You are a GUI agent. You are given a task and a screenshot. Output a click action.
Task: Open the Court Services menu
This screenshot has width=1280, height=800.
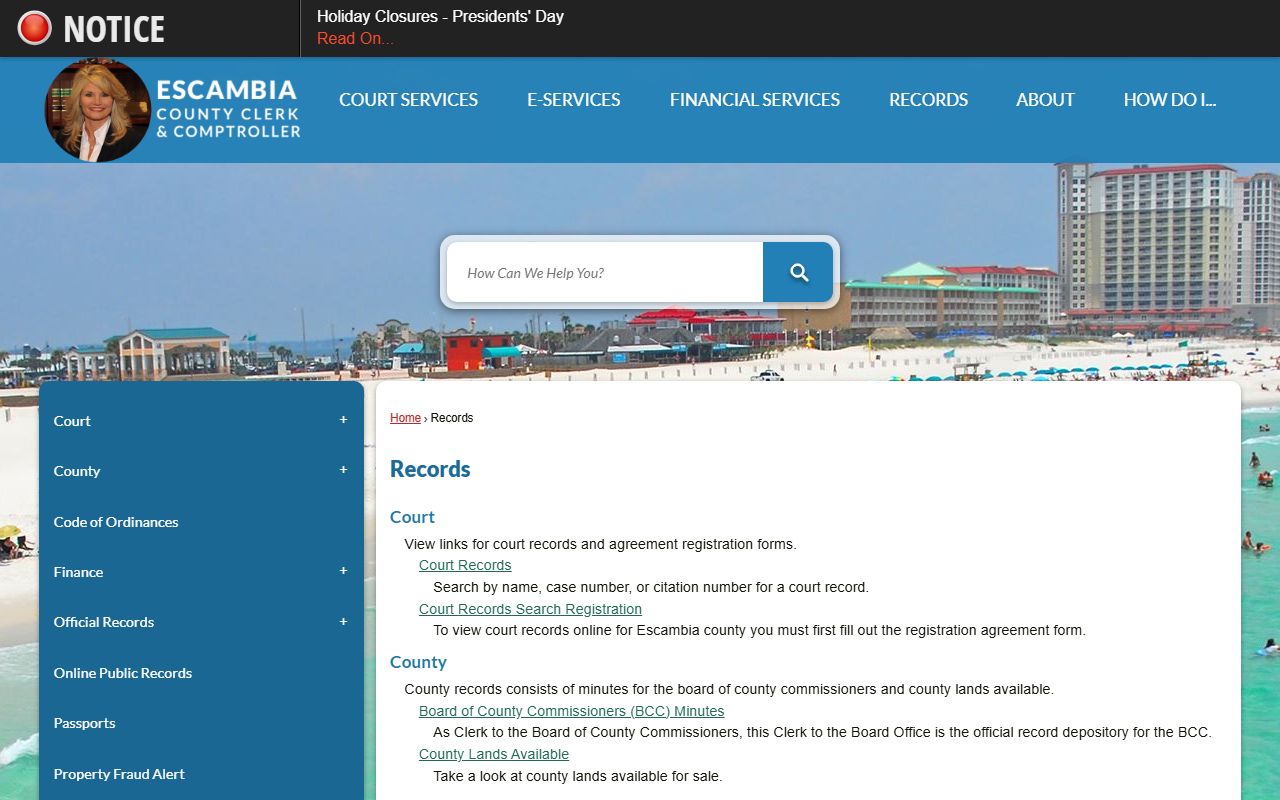[x=408, y=100]
